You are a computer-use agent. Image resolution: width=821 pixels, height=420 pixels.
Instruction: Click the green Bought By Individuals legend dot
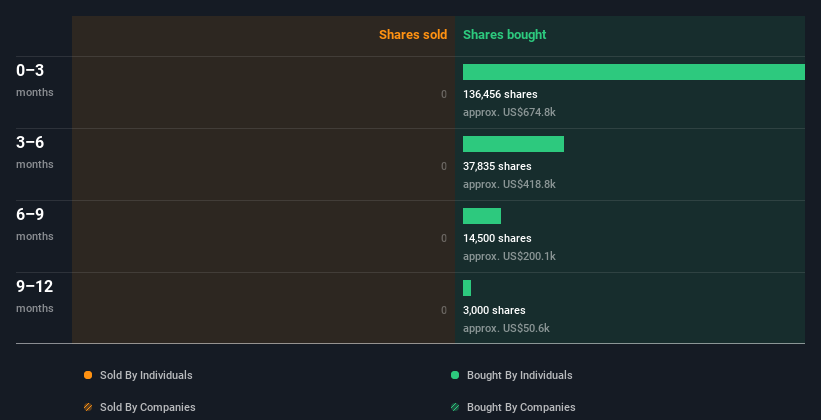pyautogui.click(x=454, y=375)
